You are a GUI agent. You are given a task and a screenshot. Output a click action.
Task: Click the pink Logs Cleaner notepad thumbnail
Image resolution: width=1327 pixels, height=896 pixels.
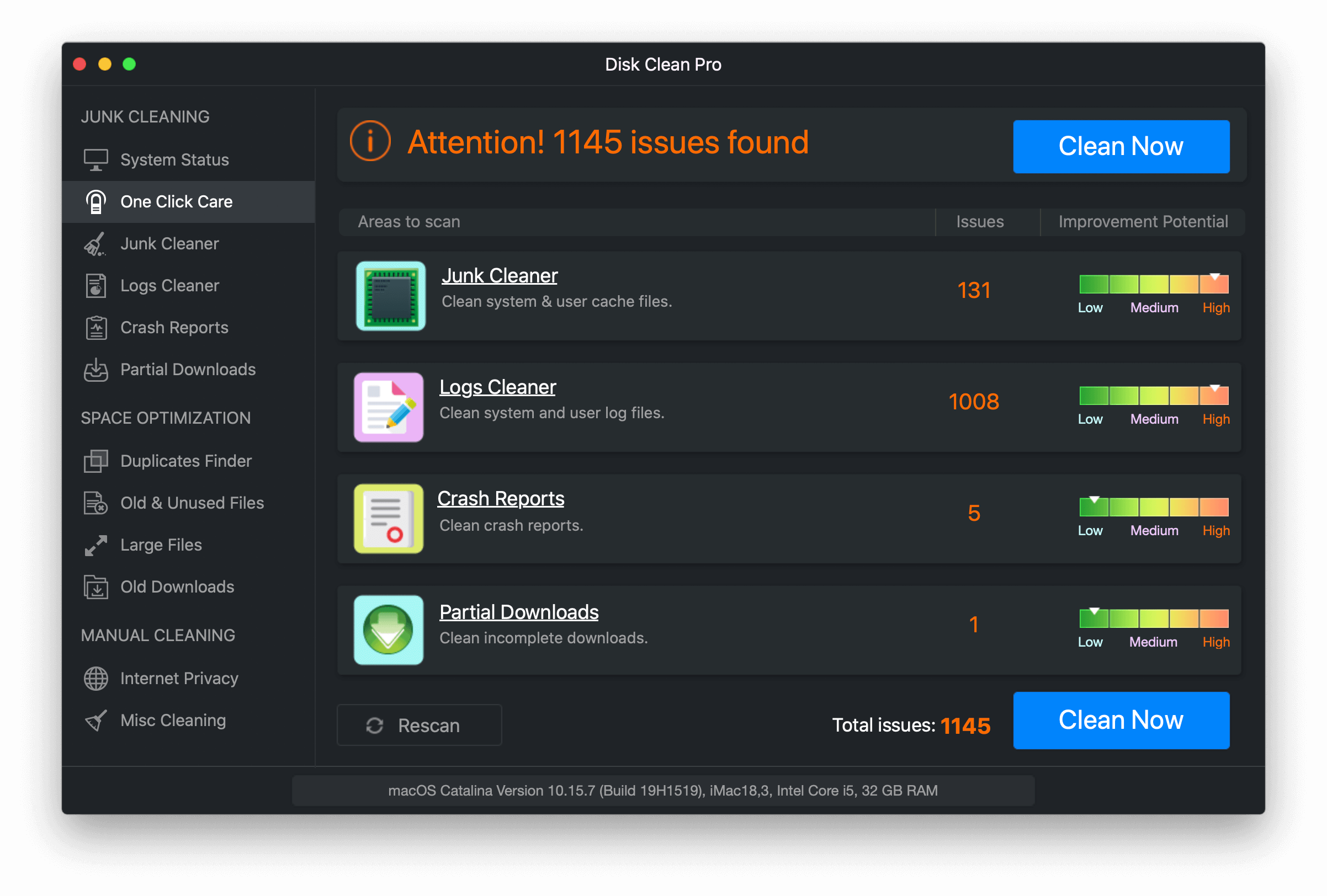(x=389, y=408)
